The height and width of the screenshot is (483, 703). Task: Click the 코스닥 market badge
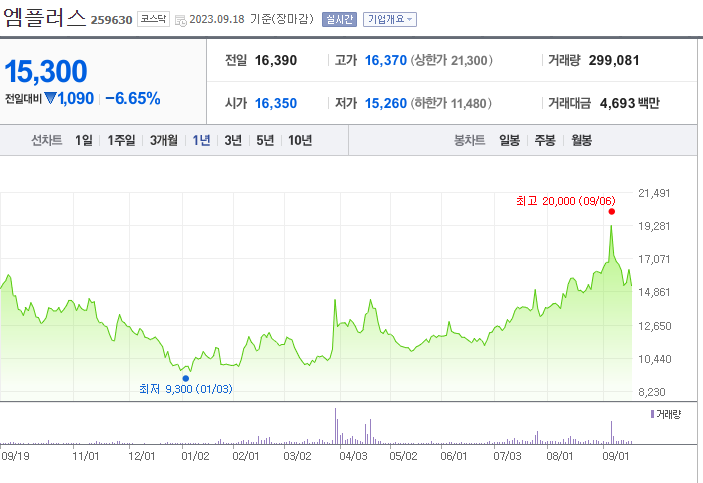tap(153, 19)
